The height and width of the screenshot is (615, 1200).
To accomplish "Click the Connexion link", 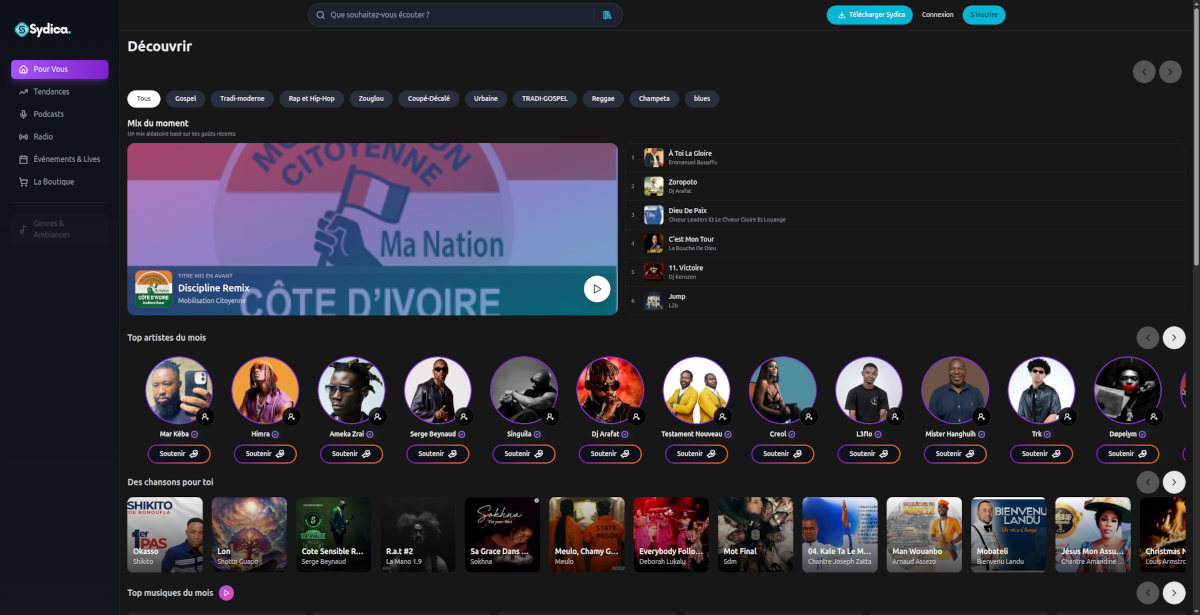I will (x=937, y=15).
